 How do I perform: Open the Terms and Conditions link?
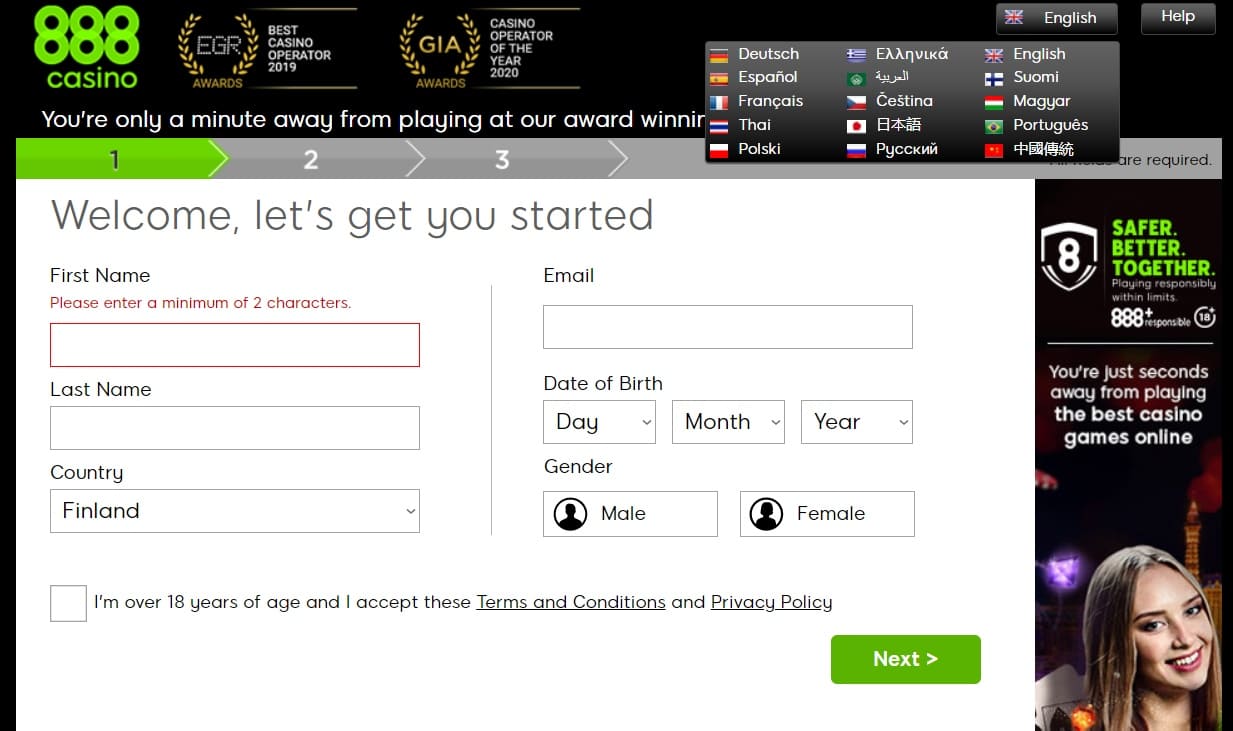pos(571,602)
